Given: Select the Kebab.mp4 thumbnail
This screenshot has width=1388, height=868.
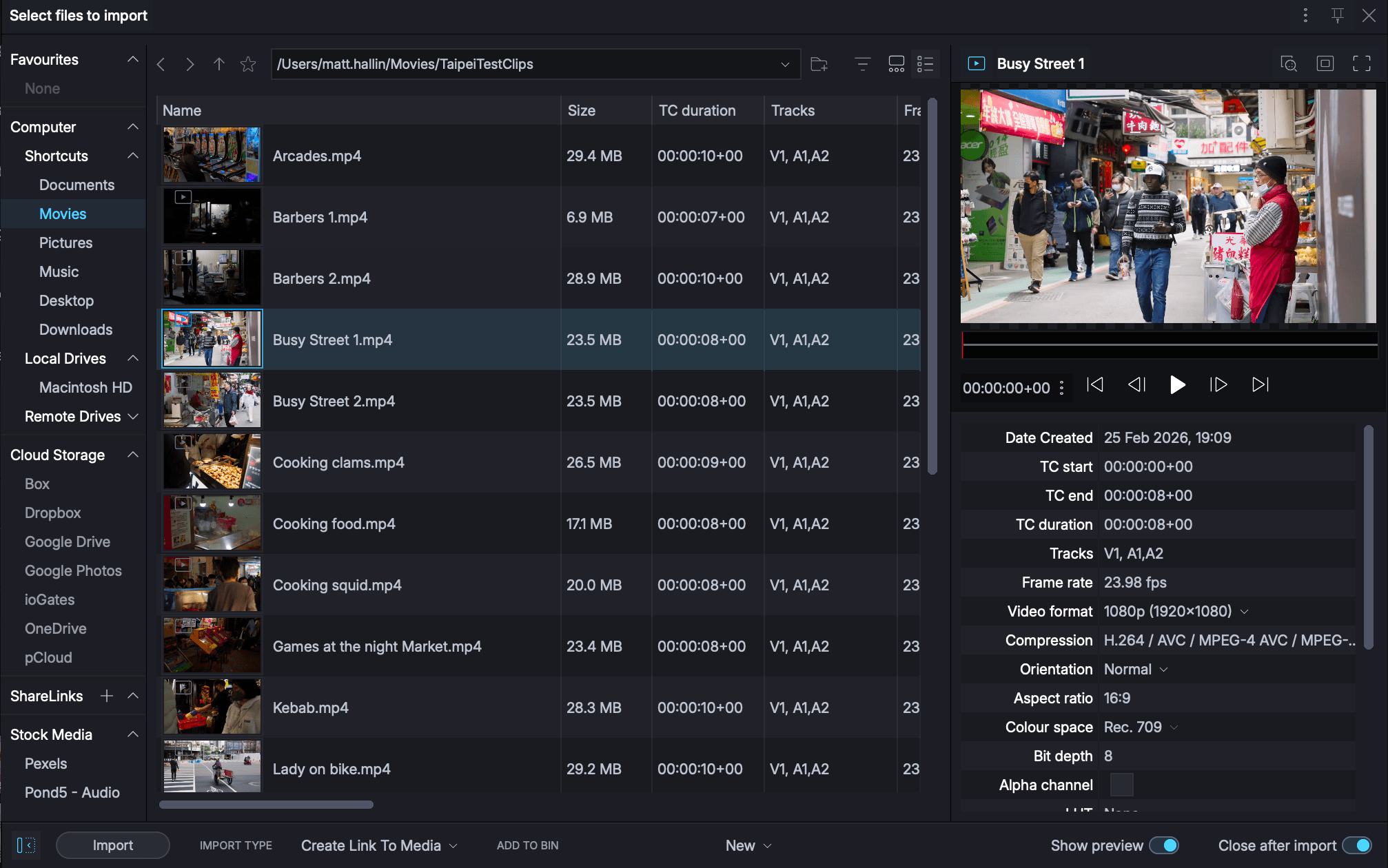Looking at the screenshot, I should pos(212,707).
